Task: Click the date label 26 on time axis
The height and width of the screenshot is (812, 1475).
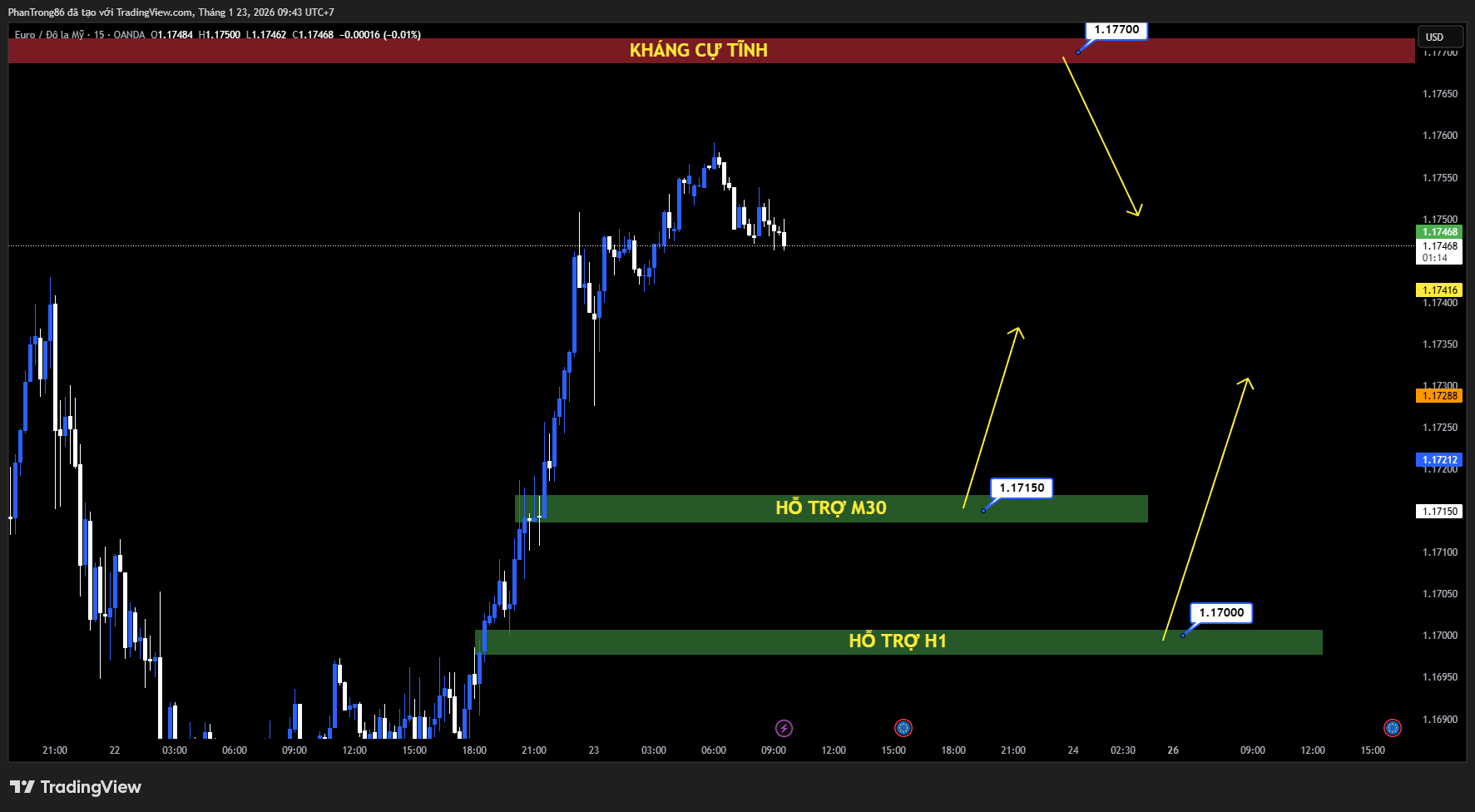Action: (1173, 750)
